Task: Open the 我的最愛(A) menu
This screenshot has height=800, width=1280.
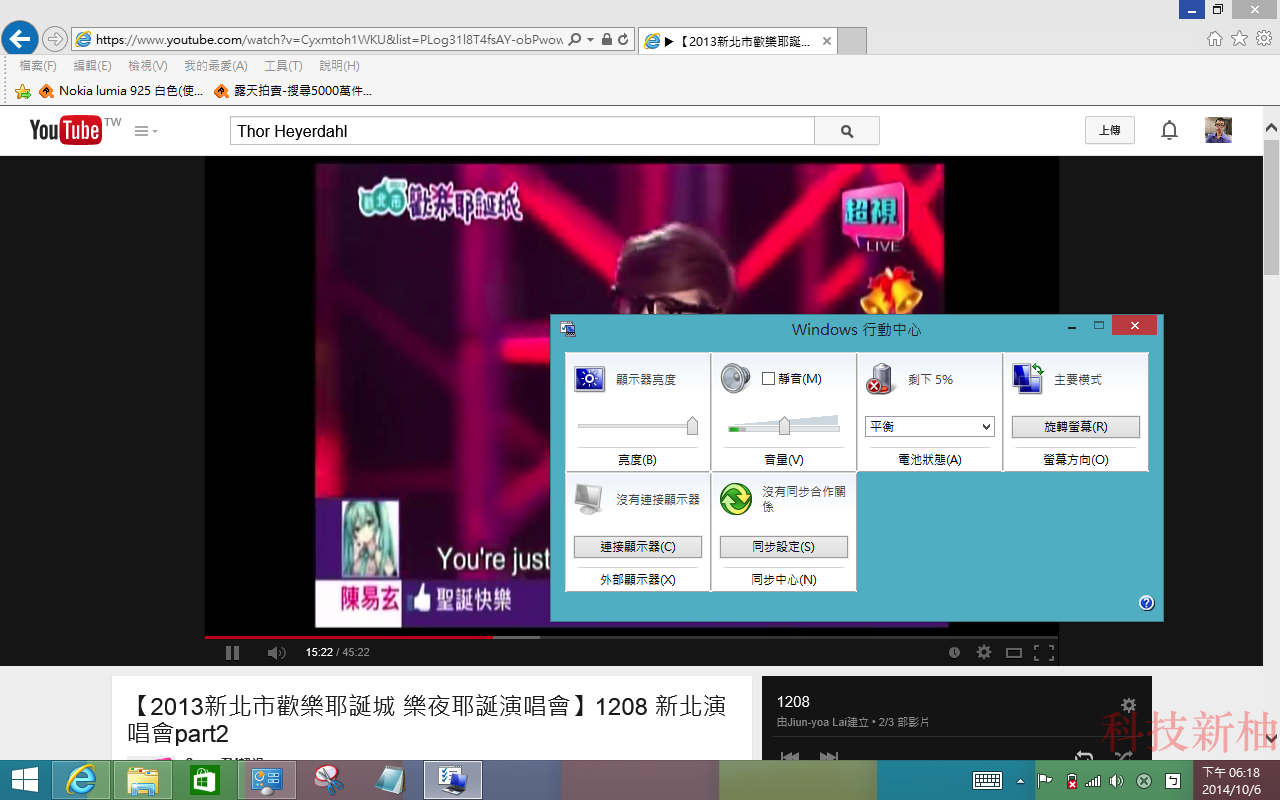Action: pos(215,66)
